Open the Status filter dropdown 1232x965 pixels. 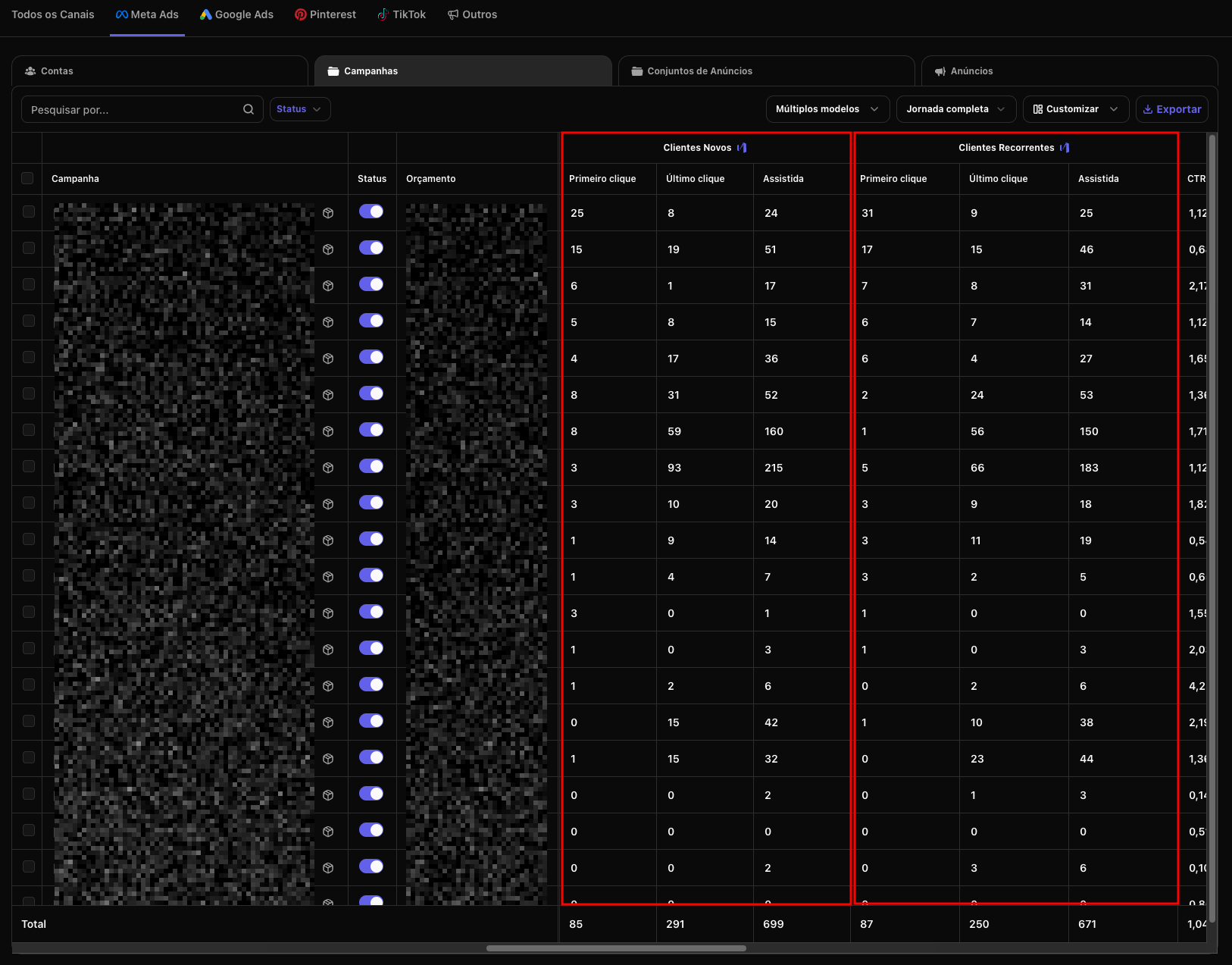pos(299,109)
